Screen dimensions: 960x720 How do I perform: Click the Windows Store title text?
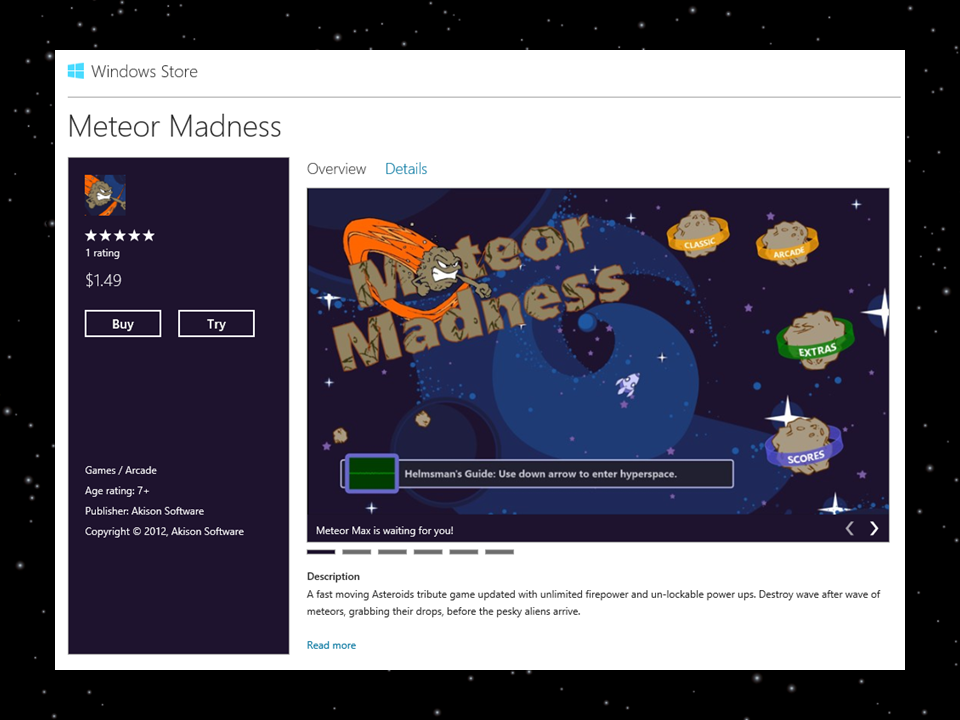144,72
